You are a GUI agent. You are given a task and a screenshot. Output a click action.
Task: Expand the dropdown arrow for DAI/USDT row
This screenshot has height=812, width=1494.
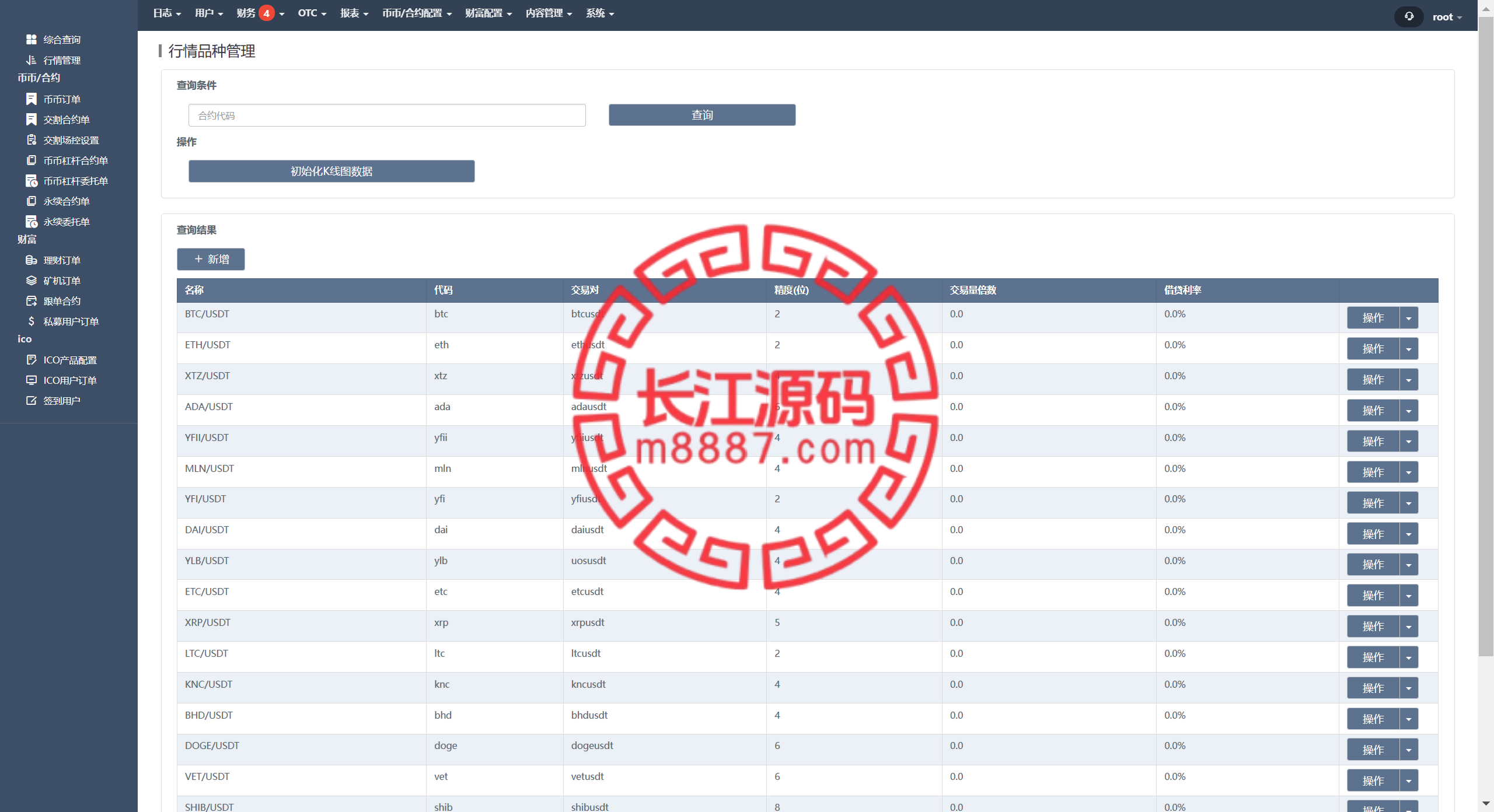click(1409, 534)
